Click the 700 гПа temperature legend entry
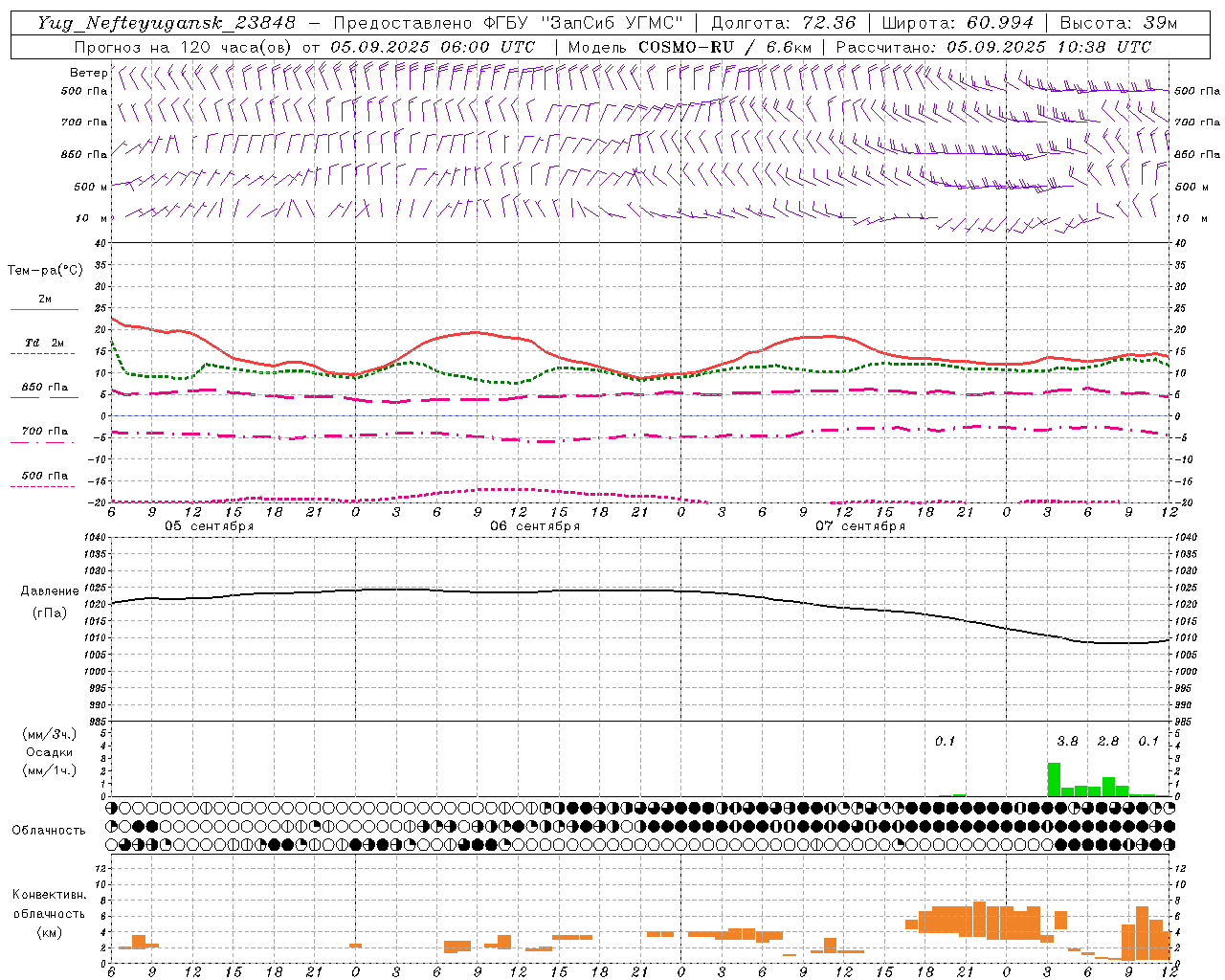The width and height of the screenshot is (1225, 980). click(x=44, y=432)
